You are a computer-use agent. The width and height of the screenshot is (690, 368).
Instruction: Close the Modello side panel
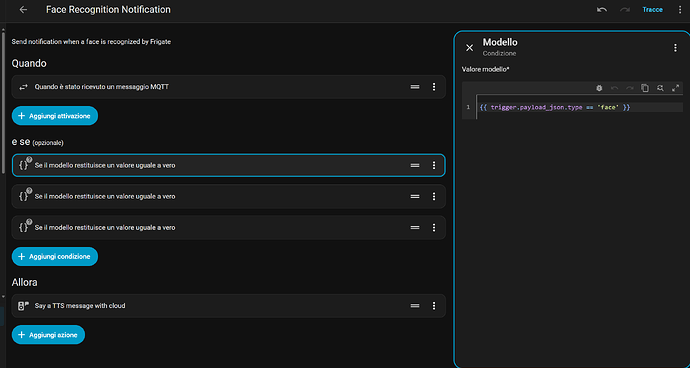coord(470,48)
